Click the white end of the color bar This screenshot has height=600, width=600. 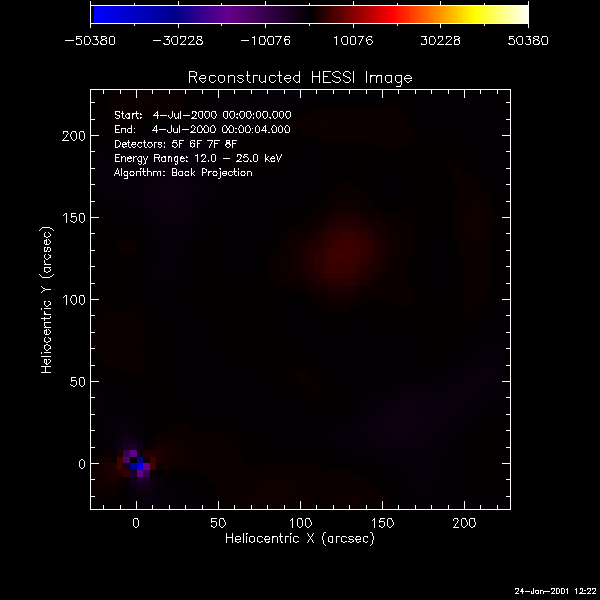point(520,14)
